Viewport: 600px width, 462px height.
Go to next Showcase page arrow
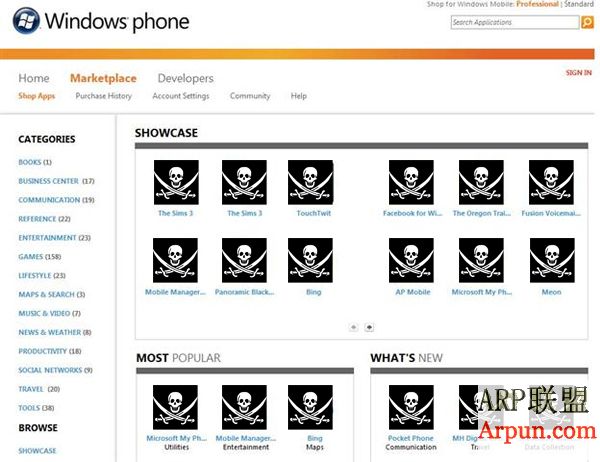369,327
